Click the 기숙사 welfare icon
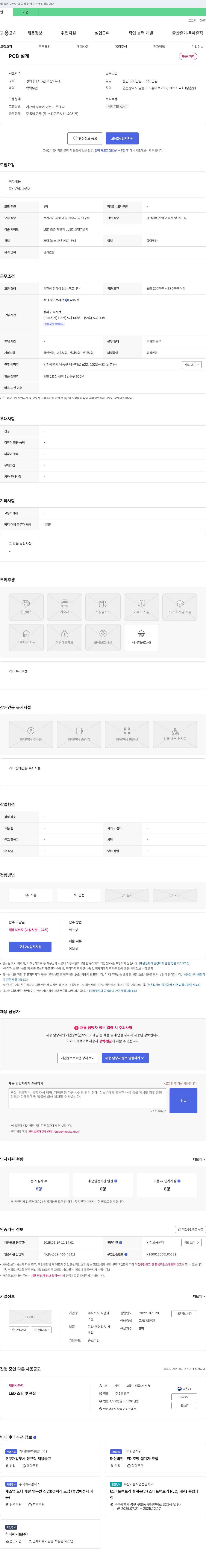The height and width of the screenshot is (1568, 206). 64,607
